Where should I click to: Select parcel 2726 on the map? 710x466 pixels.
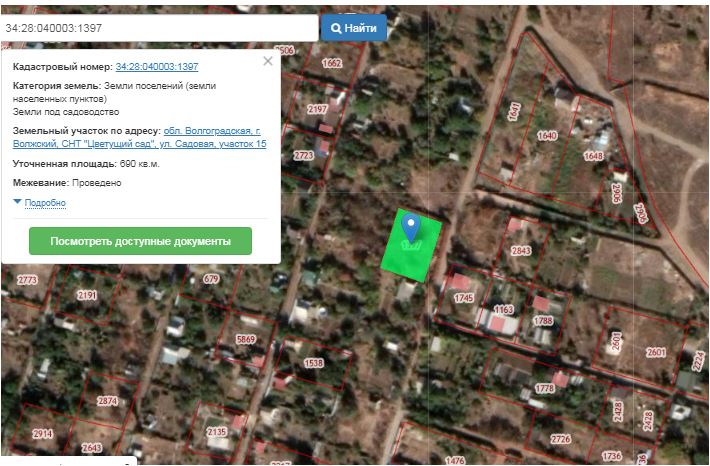[x=561, y=439]
